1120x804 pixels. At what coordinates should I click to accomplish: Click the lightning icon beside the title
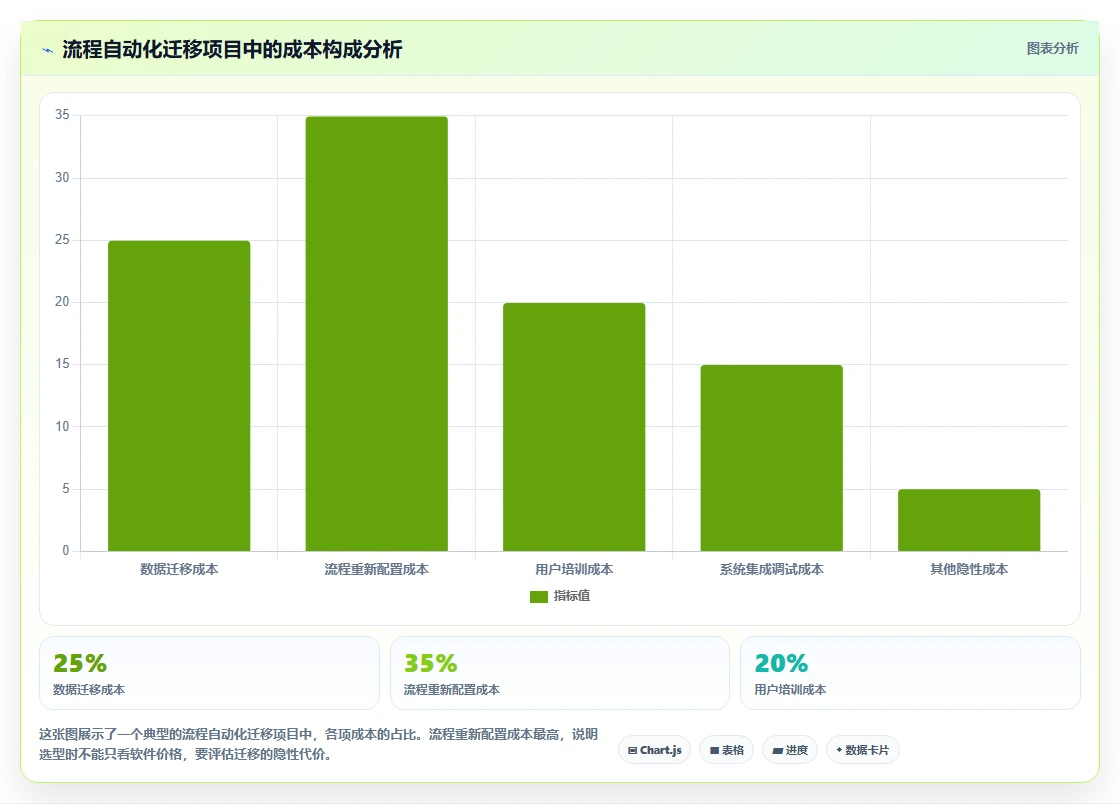click(48, 50)
